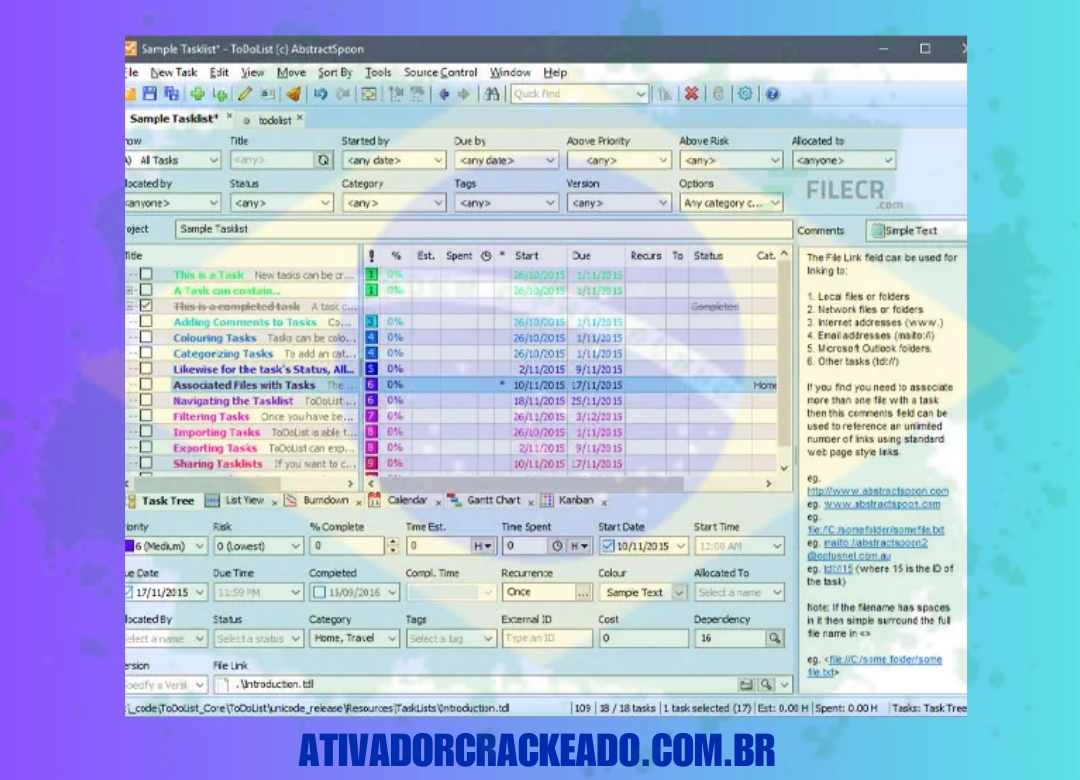Click in the External ID field

coord(547,638)
